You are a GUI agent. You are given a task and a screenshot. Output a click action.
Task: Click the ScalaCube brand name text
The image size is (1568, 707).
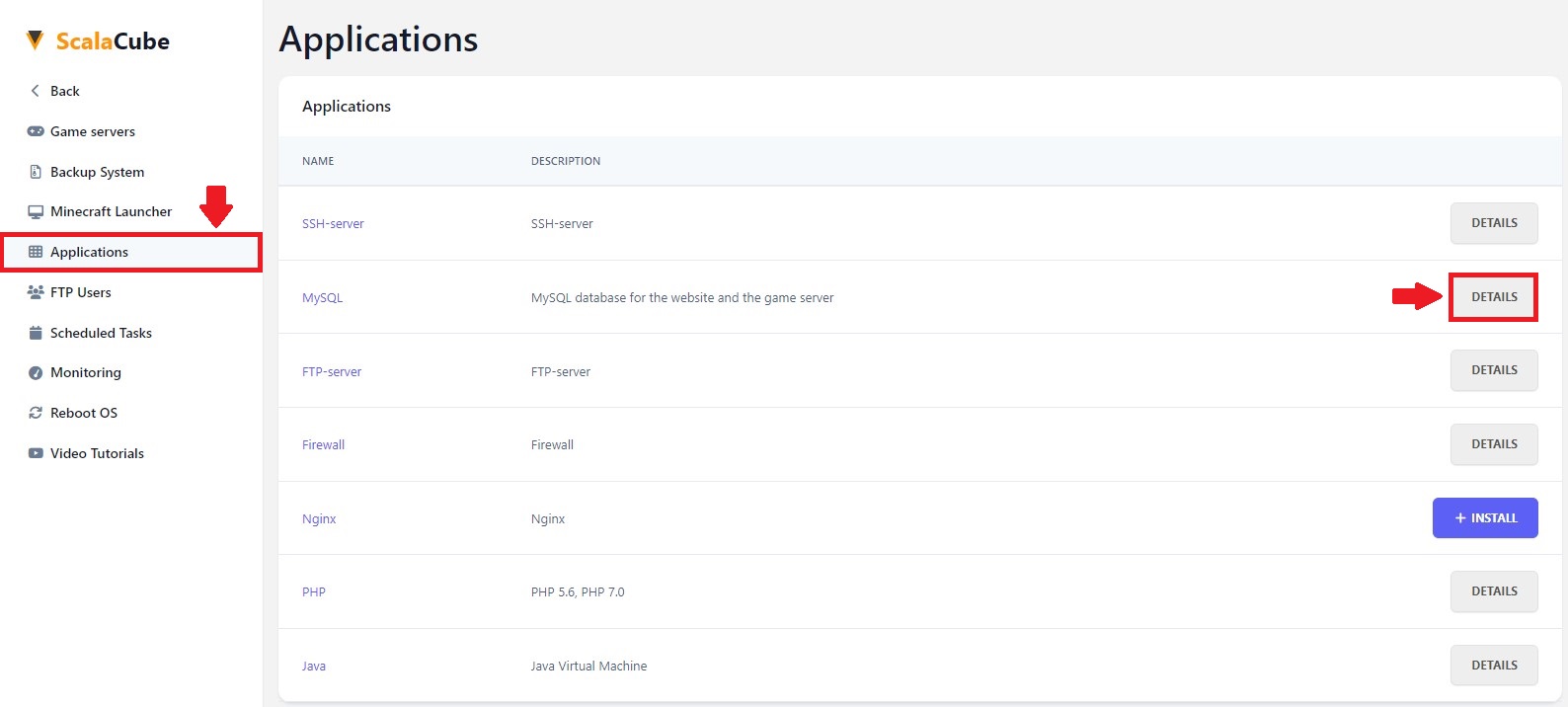[113, 41]
